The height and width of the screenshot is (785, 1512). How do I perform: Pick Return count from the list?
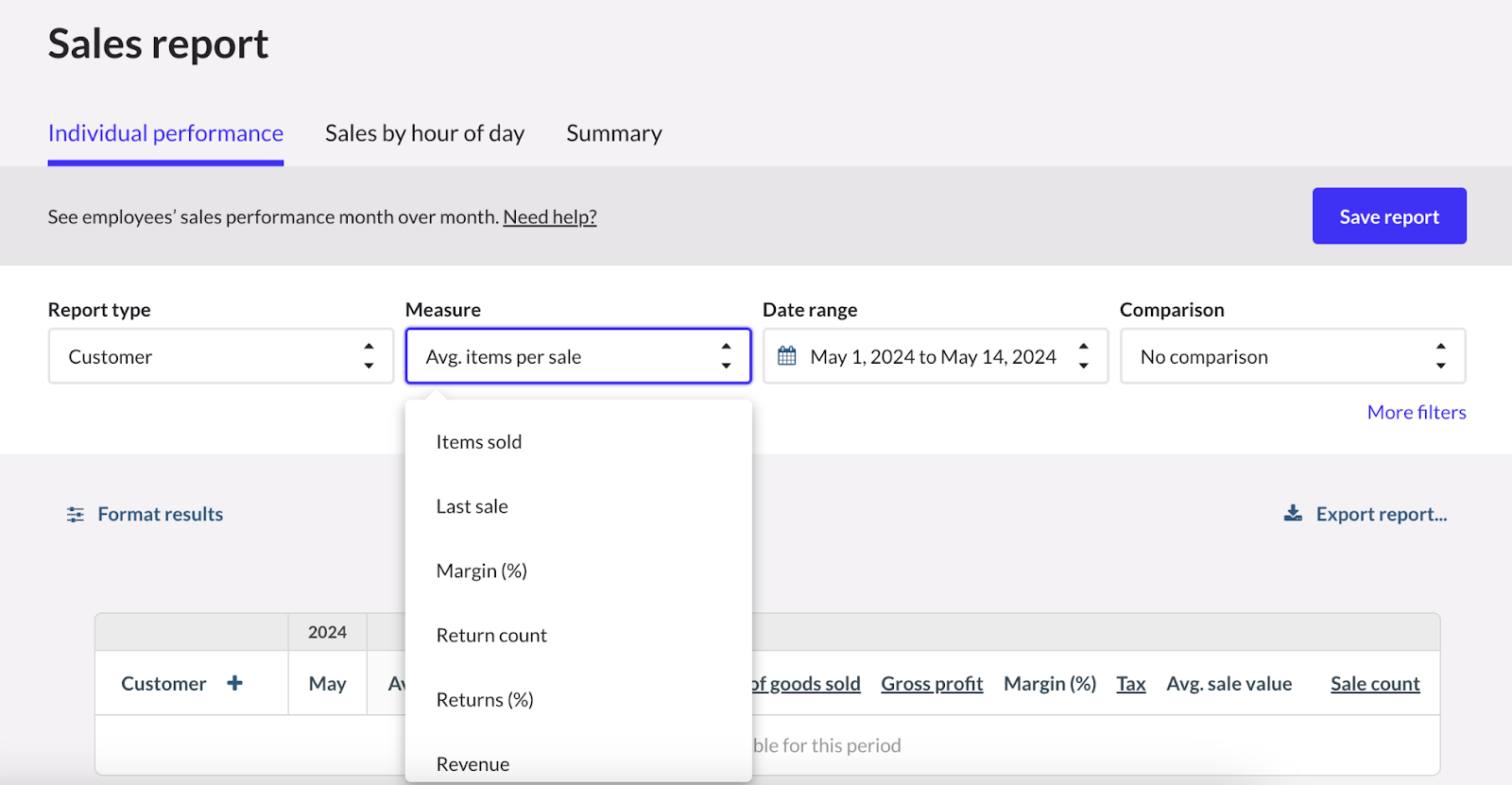[491, 635]
